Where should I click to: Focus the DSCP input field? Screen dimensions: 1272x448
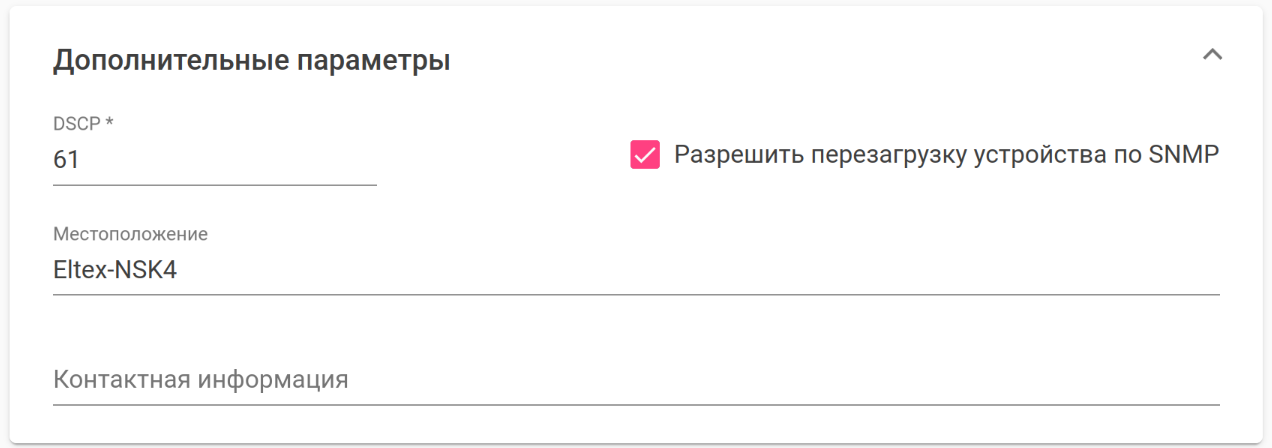[214, 160]
